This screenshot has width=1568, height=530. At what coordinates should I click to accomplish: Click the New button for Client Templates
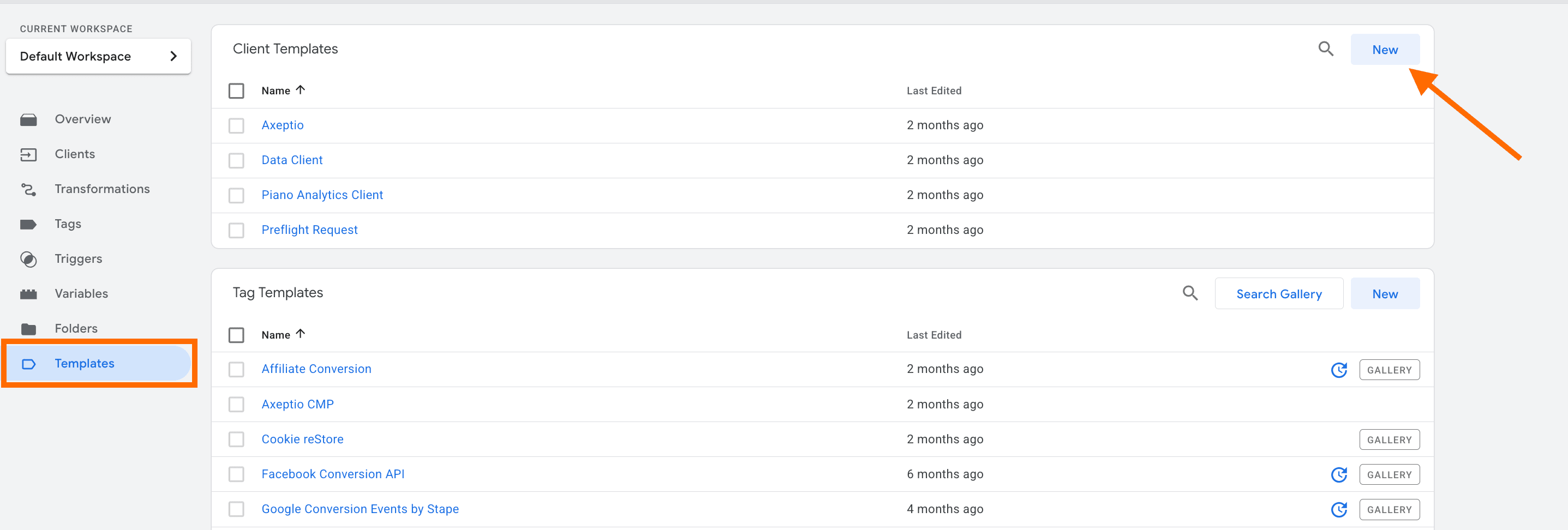point(1385,49)
